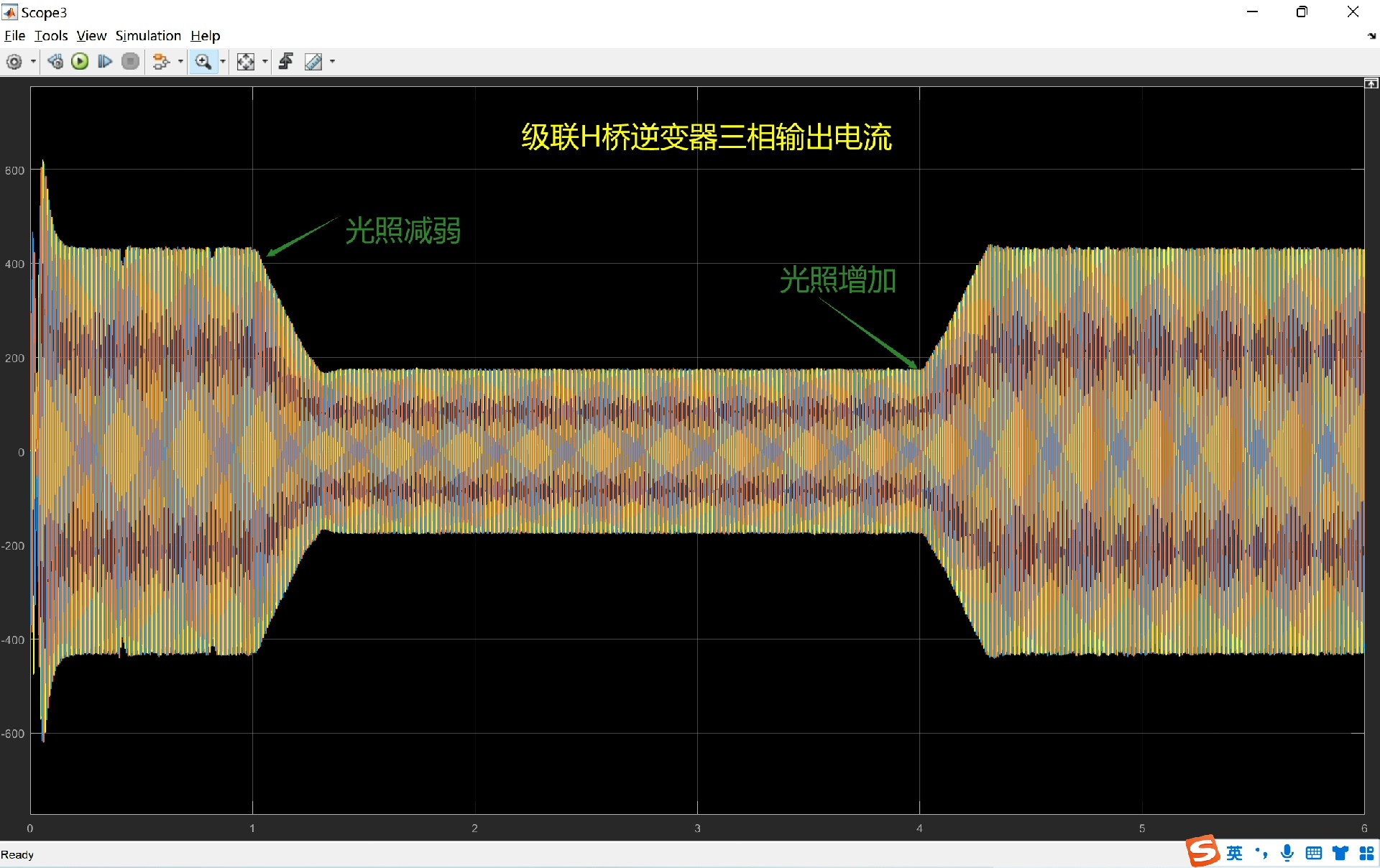Viewport: 1380px width, 868px height.
Task: Select the Zoom tool
Action: tap(203, 62)
